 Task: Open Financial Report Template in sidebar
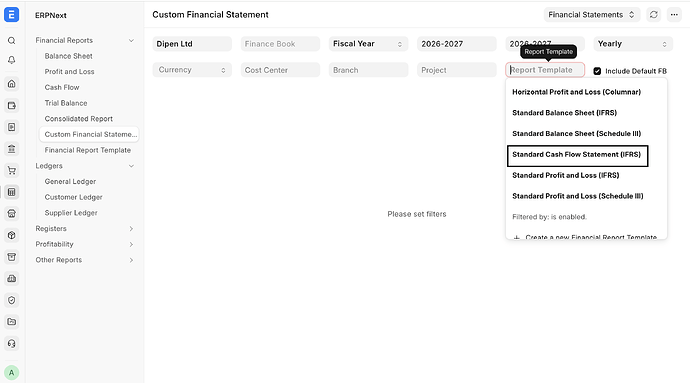pos(88,150)
